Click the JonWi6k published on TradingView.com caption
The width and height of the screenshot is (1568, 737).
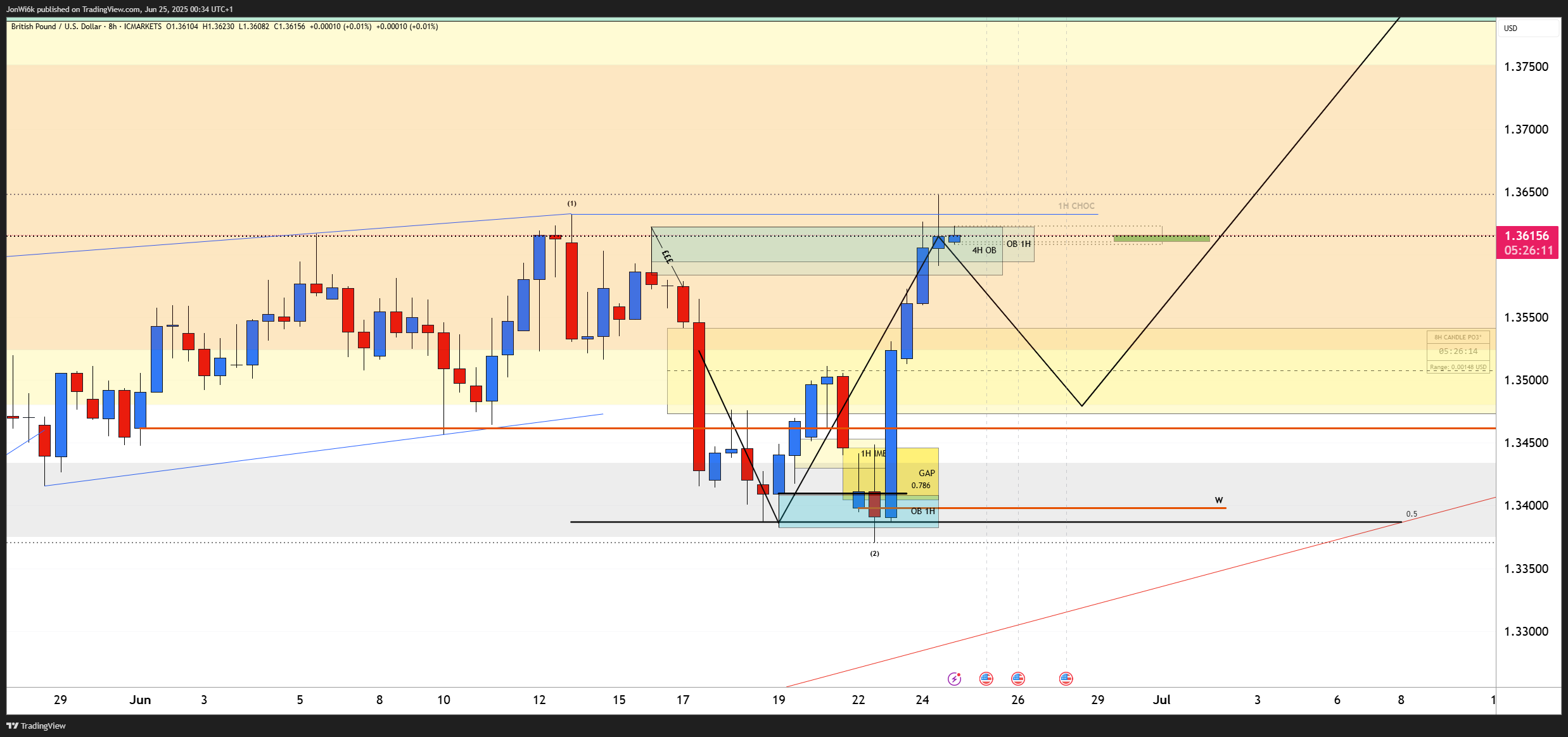pos(120,9)
